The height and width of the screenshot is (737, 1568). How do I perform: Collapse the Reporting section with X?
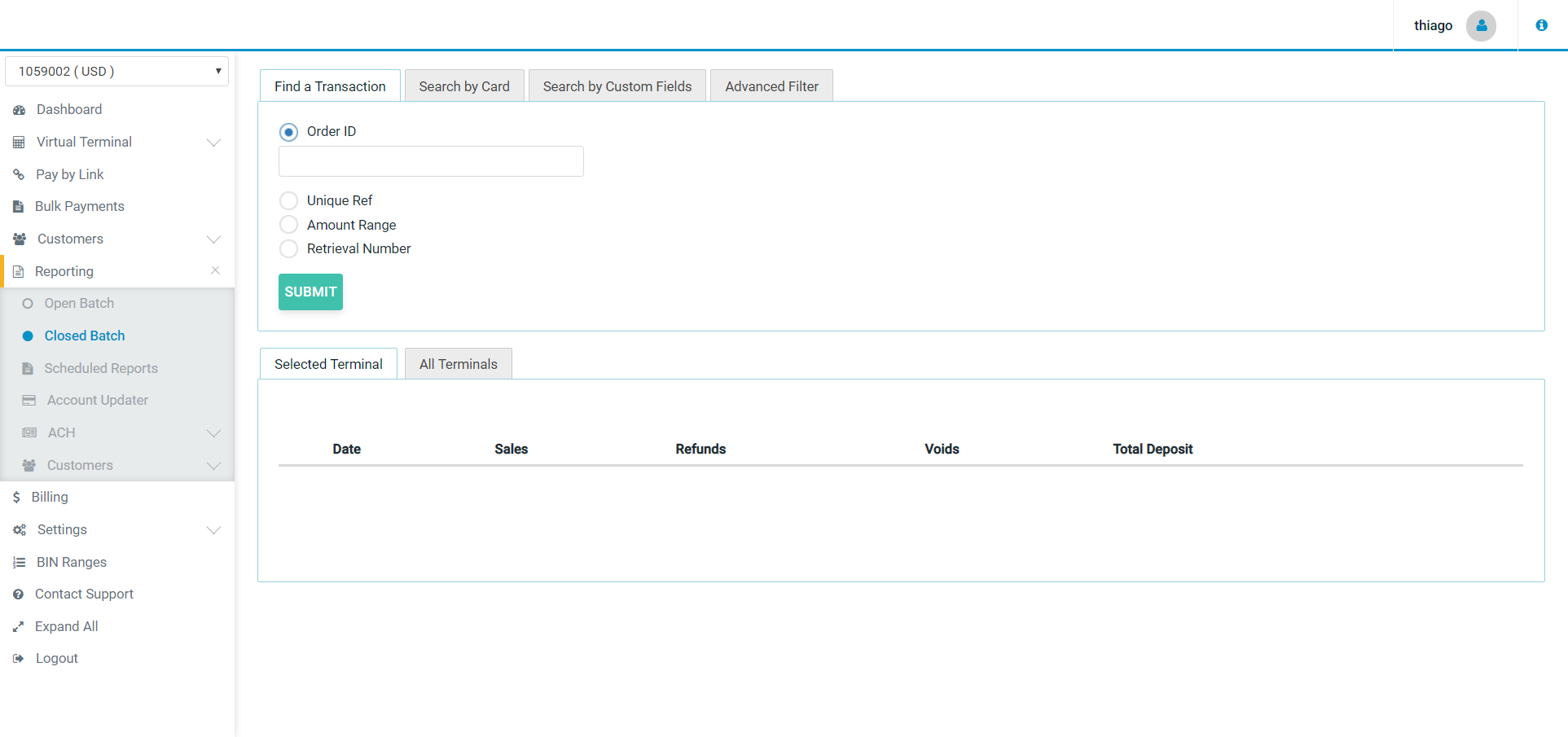tap(215, 270)
